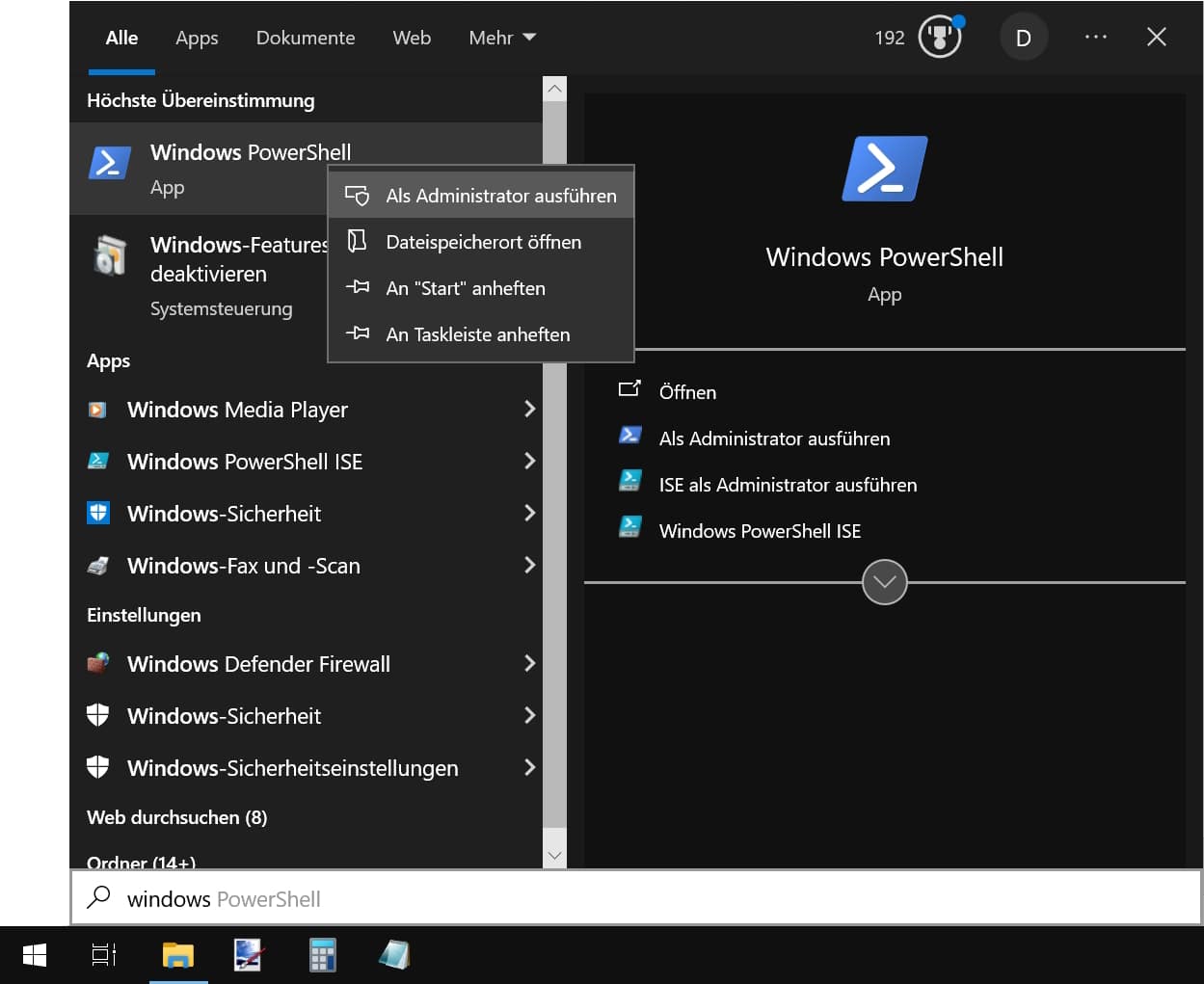Open the three-dot options menu

[1096, 37]
